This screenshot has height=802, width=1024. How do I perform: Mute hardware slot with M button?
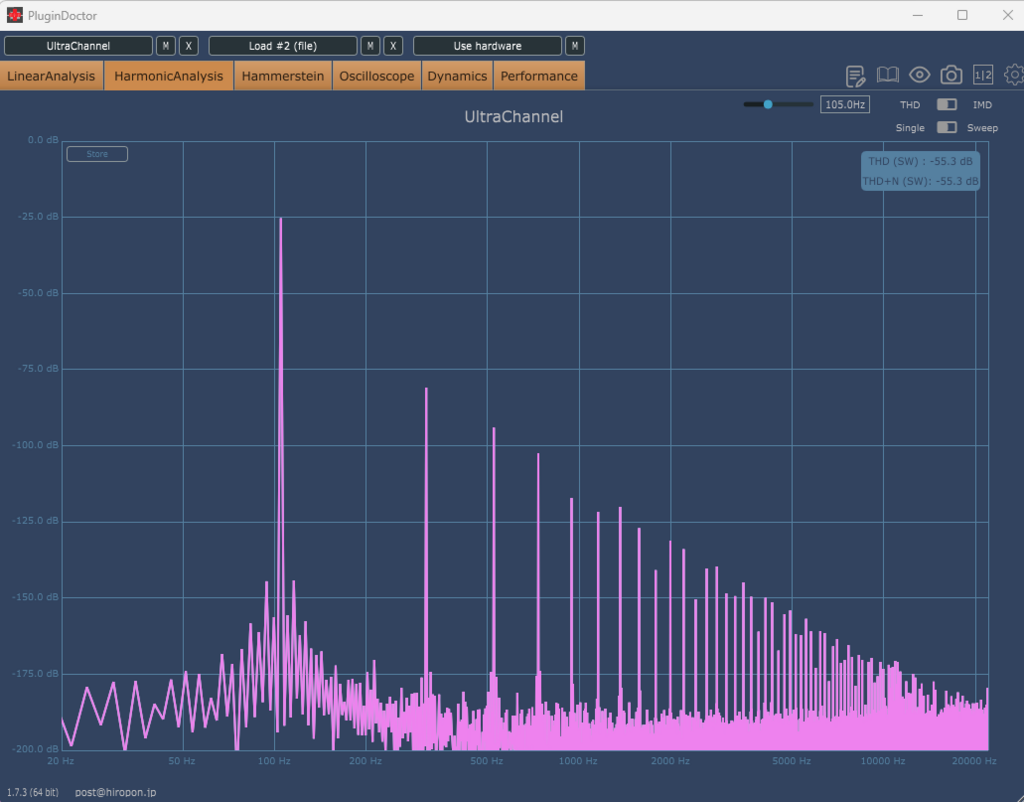click(x=575, y=46)
